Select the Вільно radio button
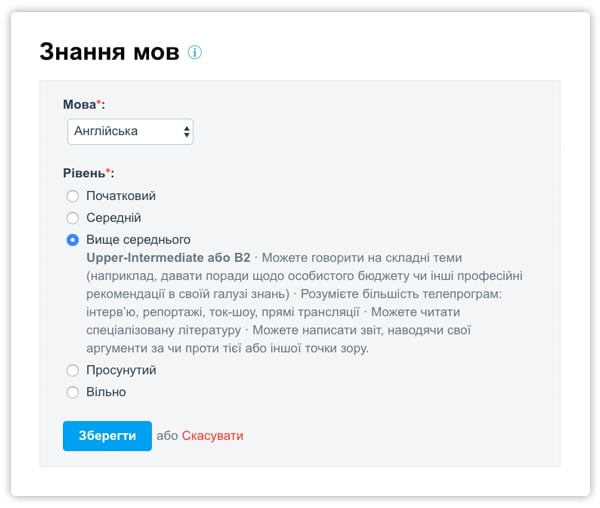The height and width of the screenshot is (508, 600). [72, 393]
